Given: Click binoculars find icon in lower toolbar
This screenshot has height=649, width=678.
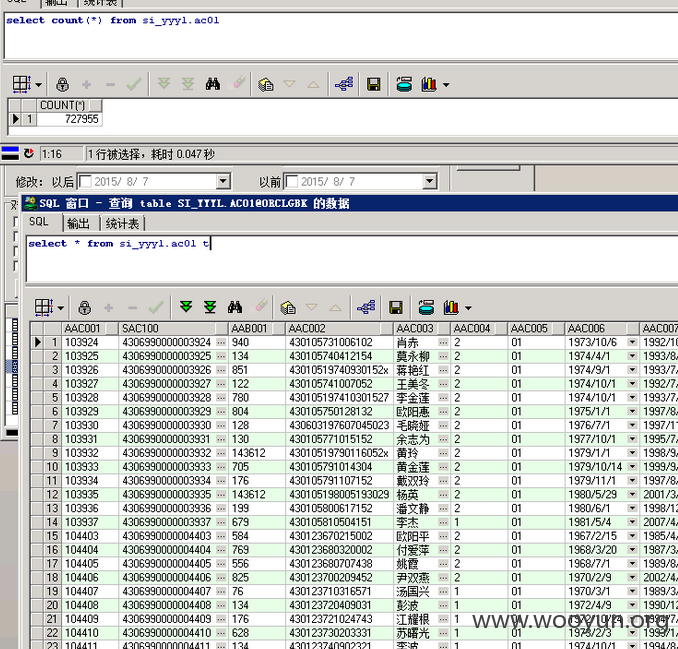Looking at the screenshot, I should [234, 307].
